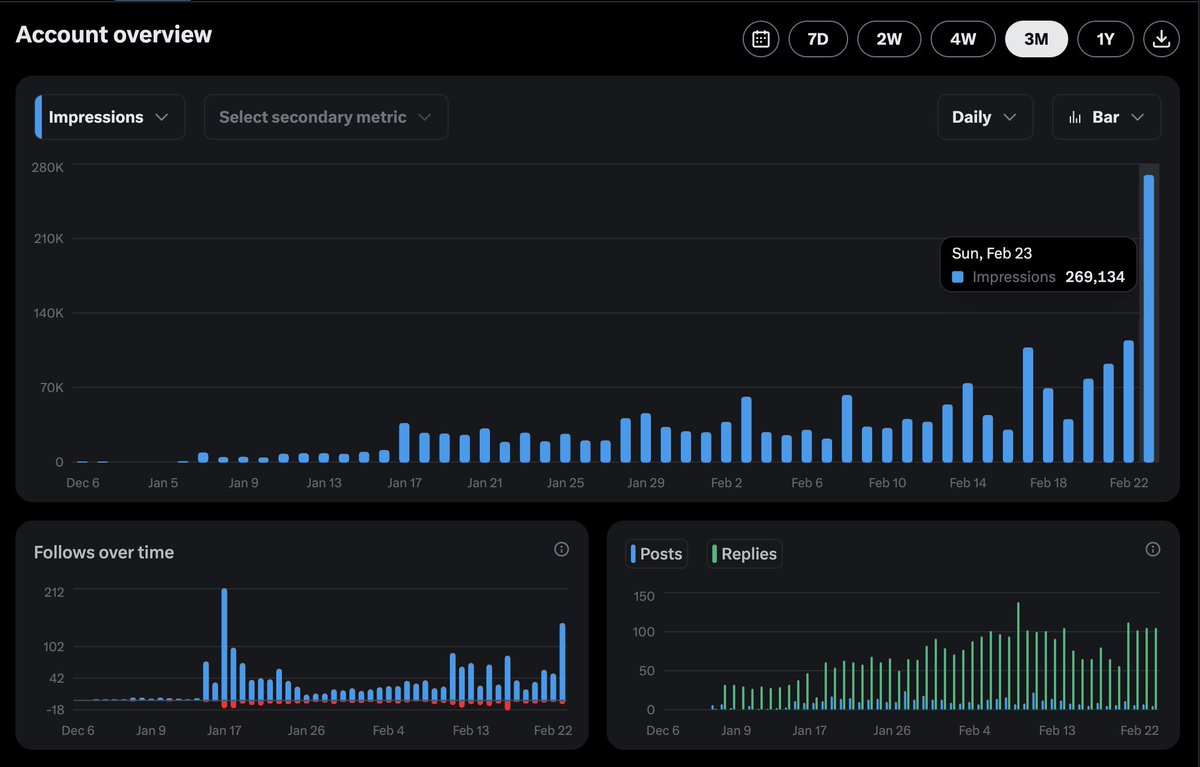Image resolution: width=1200 pixels, height=767 pixels.
Task: Open the custom date range calendar picker
Action: click(x=760, y=39)
